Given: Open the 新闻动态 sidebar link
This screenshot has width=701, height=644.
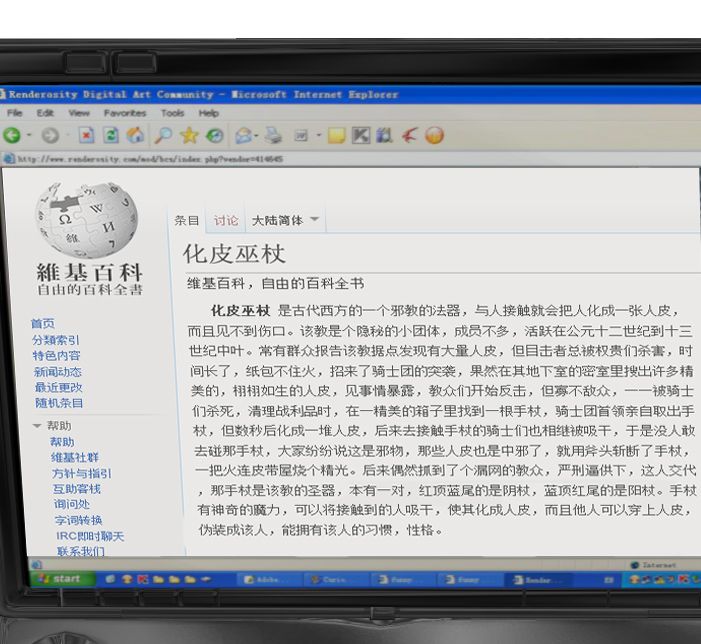Looking at the screenshot, I should coord(57,371).
